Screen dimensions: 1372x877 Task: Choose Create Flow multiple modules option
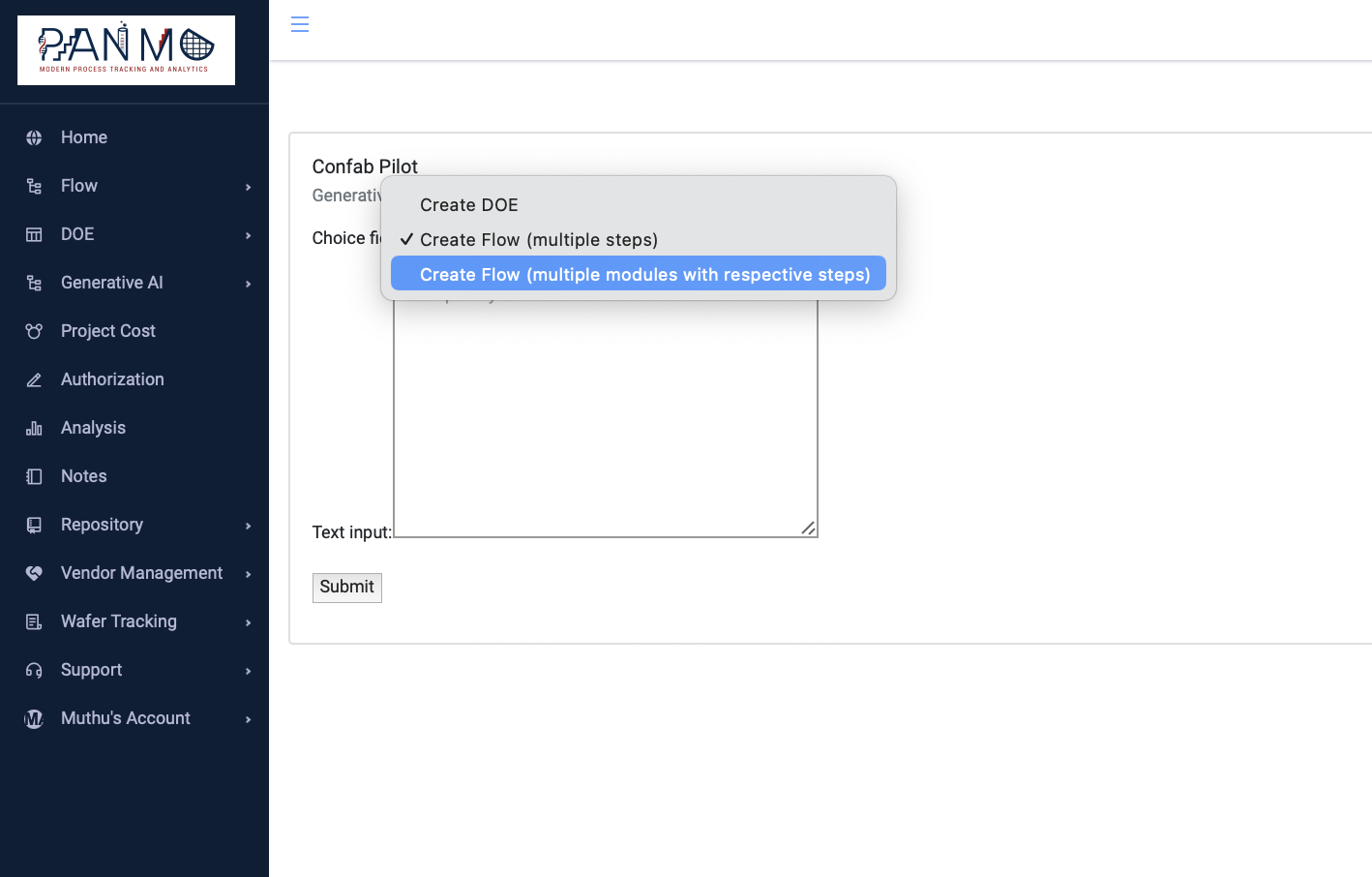(x=639, y=274)
